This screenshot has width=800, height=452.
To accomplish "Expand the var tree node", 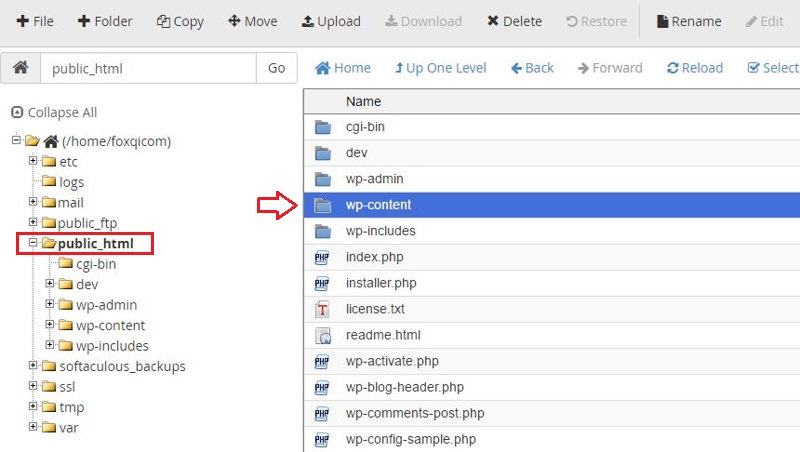I will (x=33, y=426).
